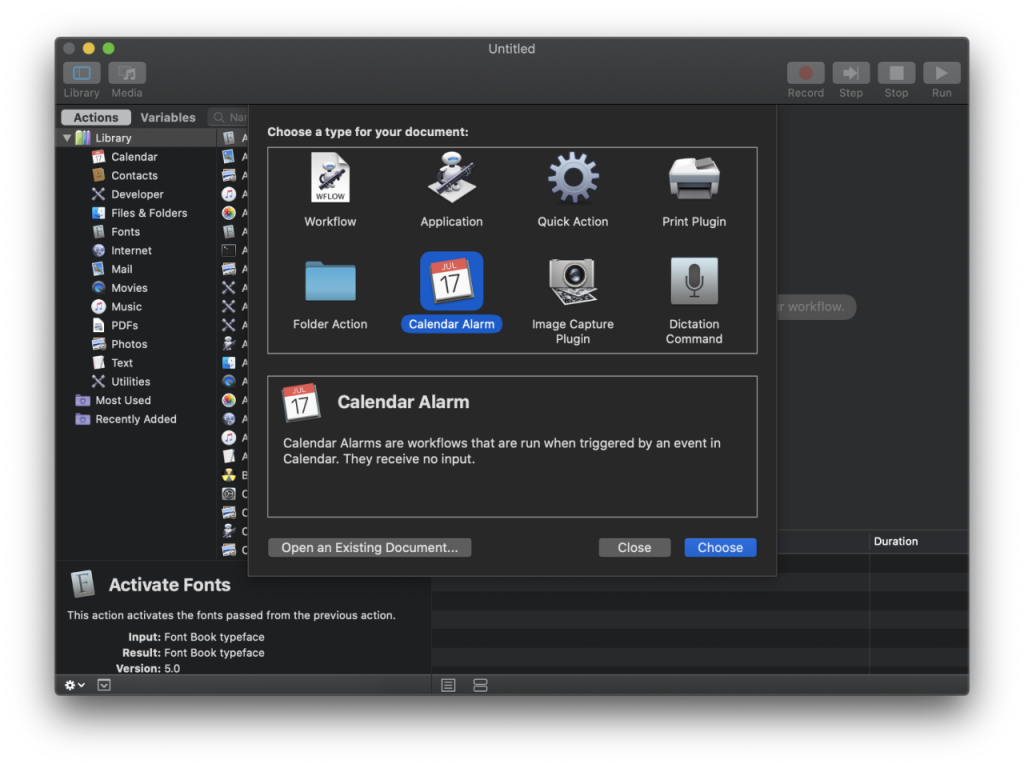The width and height of the screenshot is (1024, 768).
Task: Click the Stop toolbar button
Action: pos(896,73)
